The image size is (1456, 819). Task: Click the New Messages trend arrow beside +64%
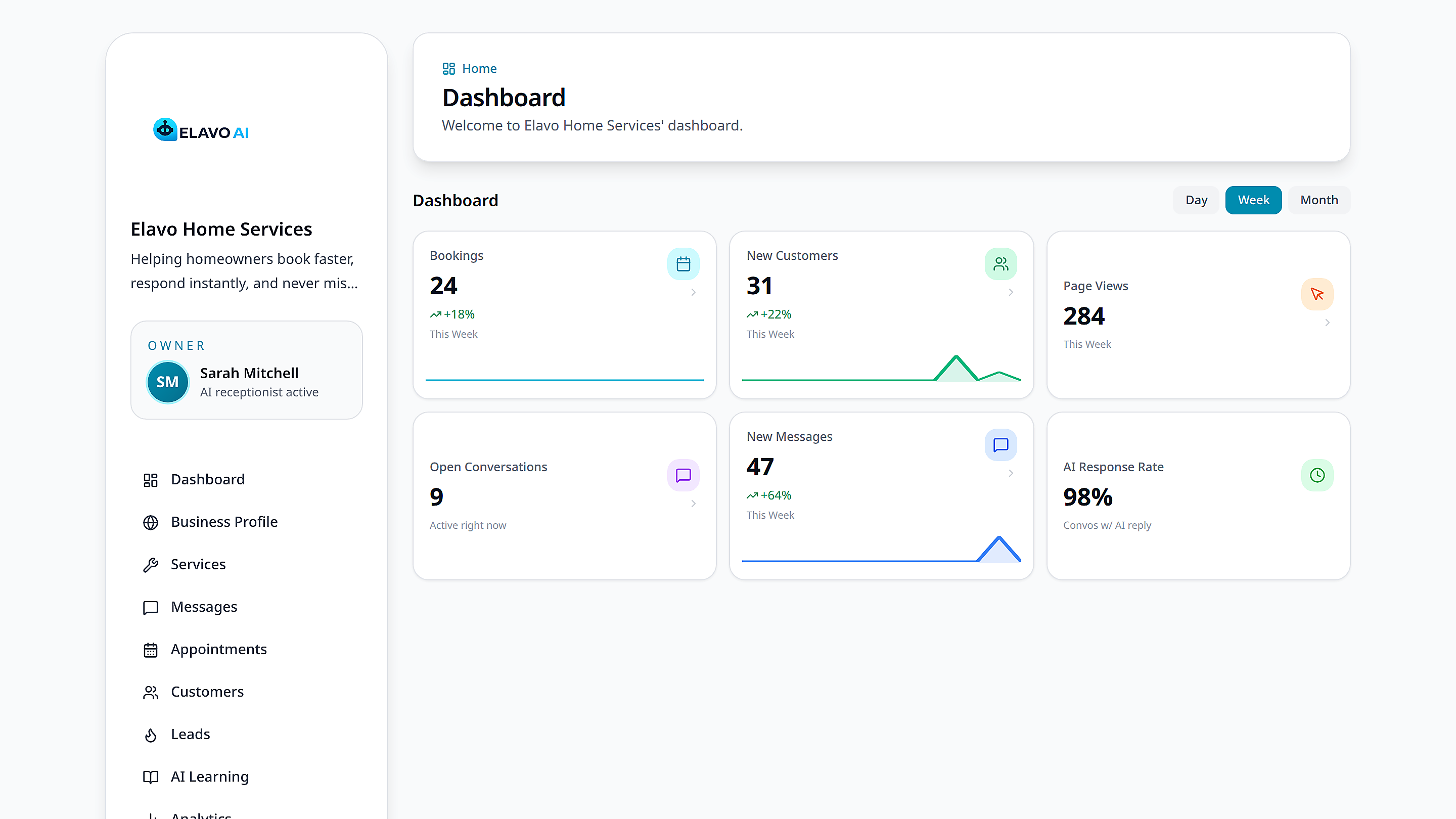tap(752, 495)
